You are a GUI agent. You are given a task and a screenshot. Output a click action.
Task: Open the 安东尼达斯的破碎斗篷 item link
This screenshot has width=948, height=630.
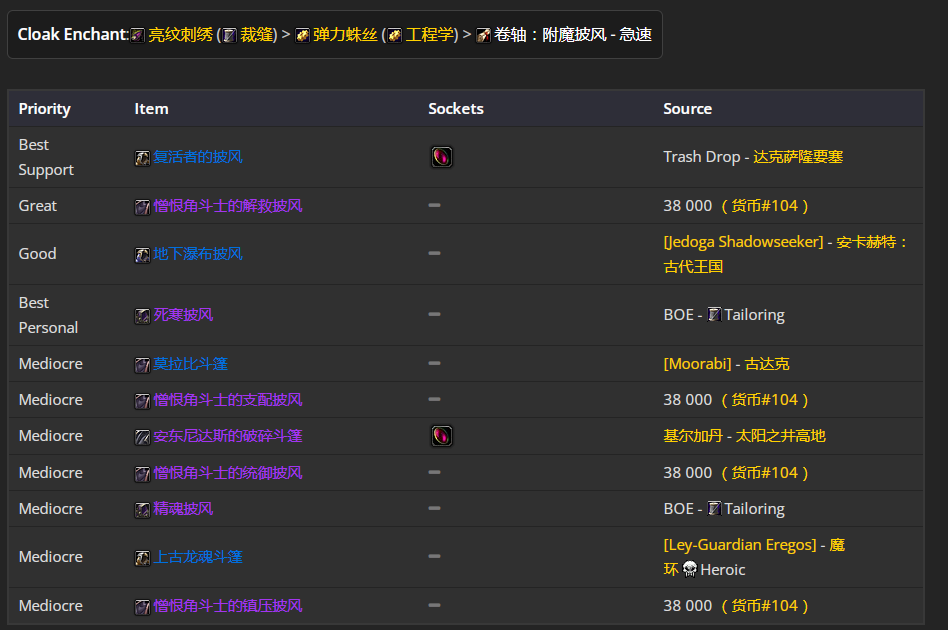228,436
